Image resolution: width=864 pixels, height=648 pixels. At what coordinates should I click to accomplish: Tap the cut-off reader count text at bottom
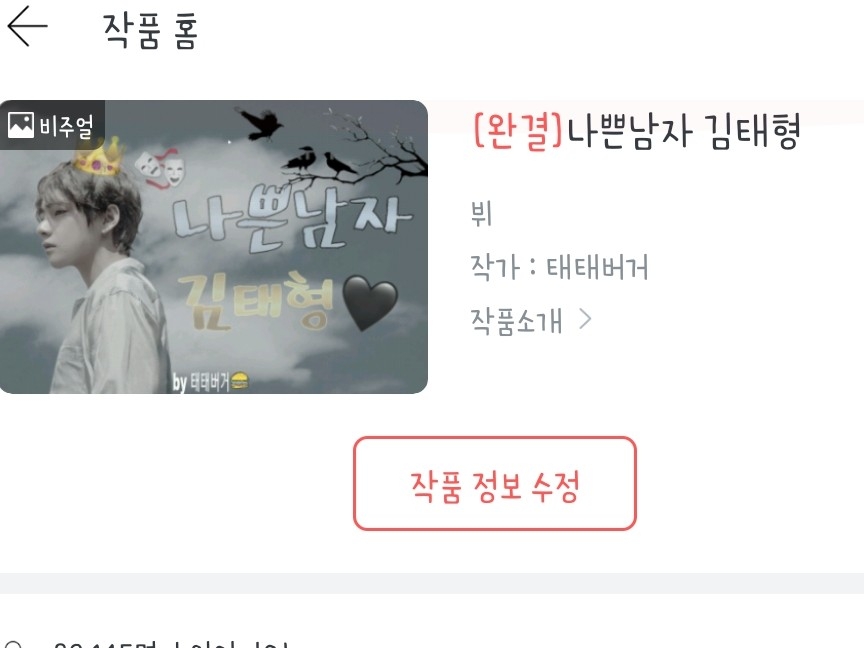pyautogui.click(x=171, y=644)
